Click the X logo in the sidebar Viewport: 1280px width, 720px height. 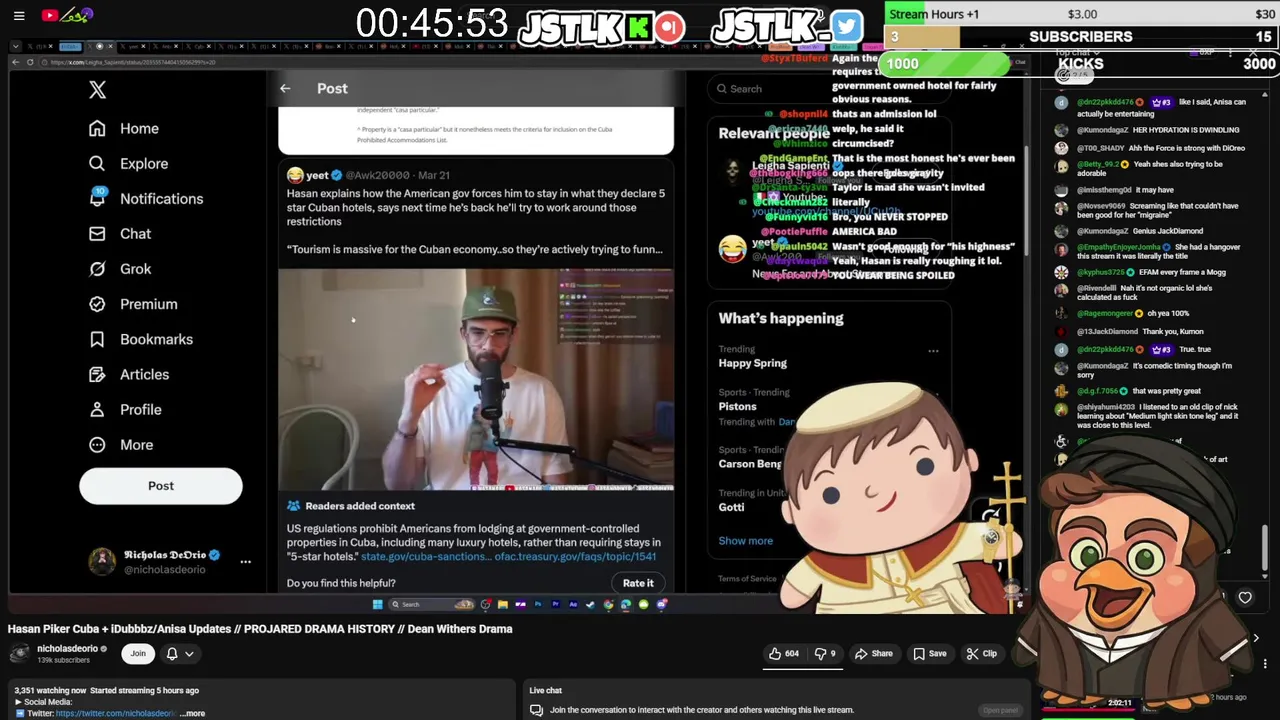97,90
